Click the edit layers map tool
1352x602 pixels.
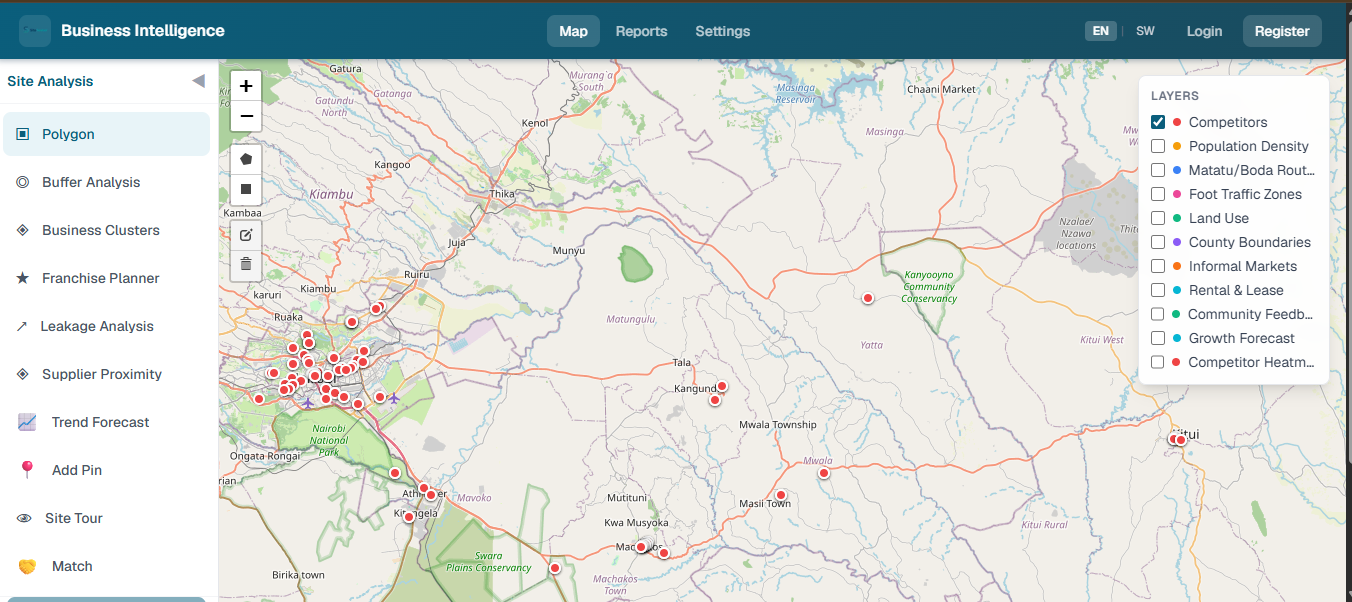coord(246,235)
